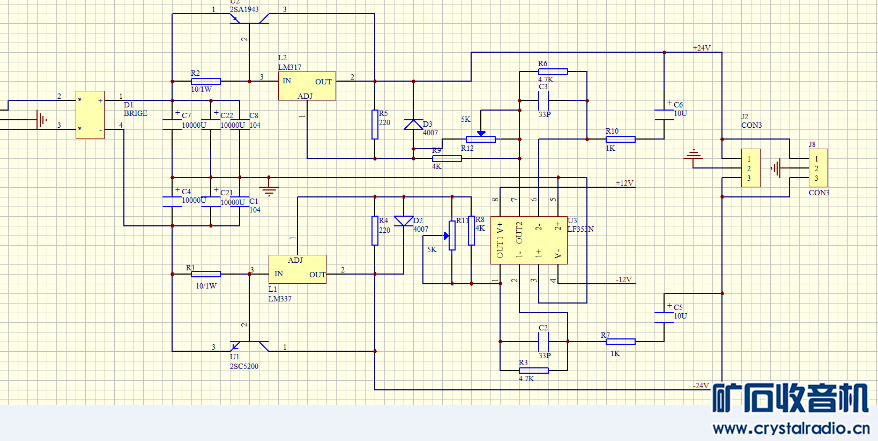Select capacitor C7 10000U

click(x=172, y=124)
